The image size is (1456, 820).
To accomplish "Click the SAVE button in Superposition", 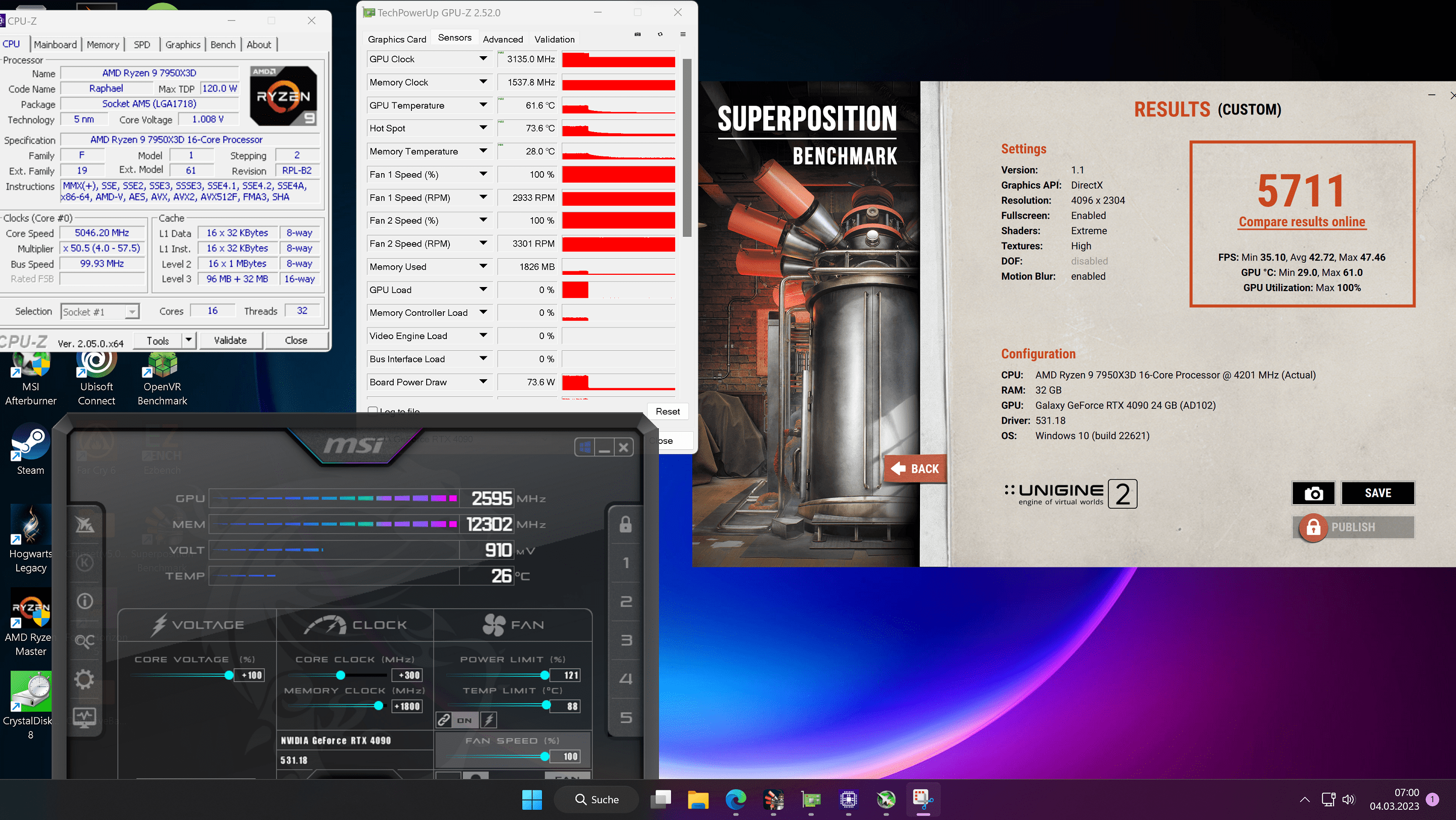I will [x=1378, y=494].
